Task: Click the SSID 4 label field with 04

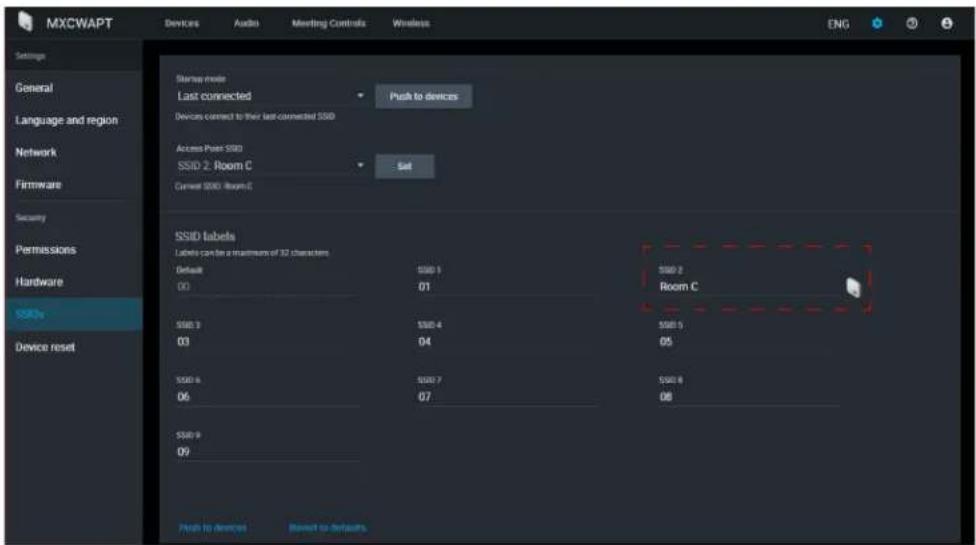Action: pyautogui.click(x=507, y=342)
